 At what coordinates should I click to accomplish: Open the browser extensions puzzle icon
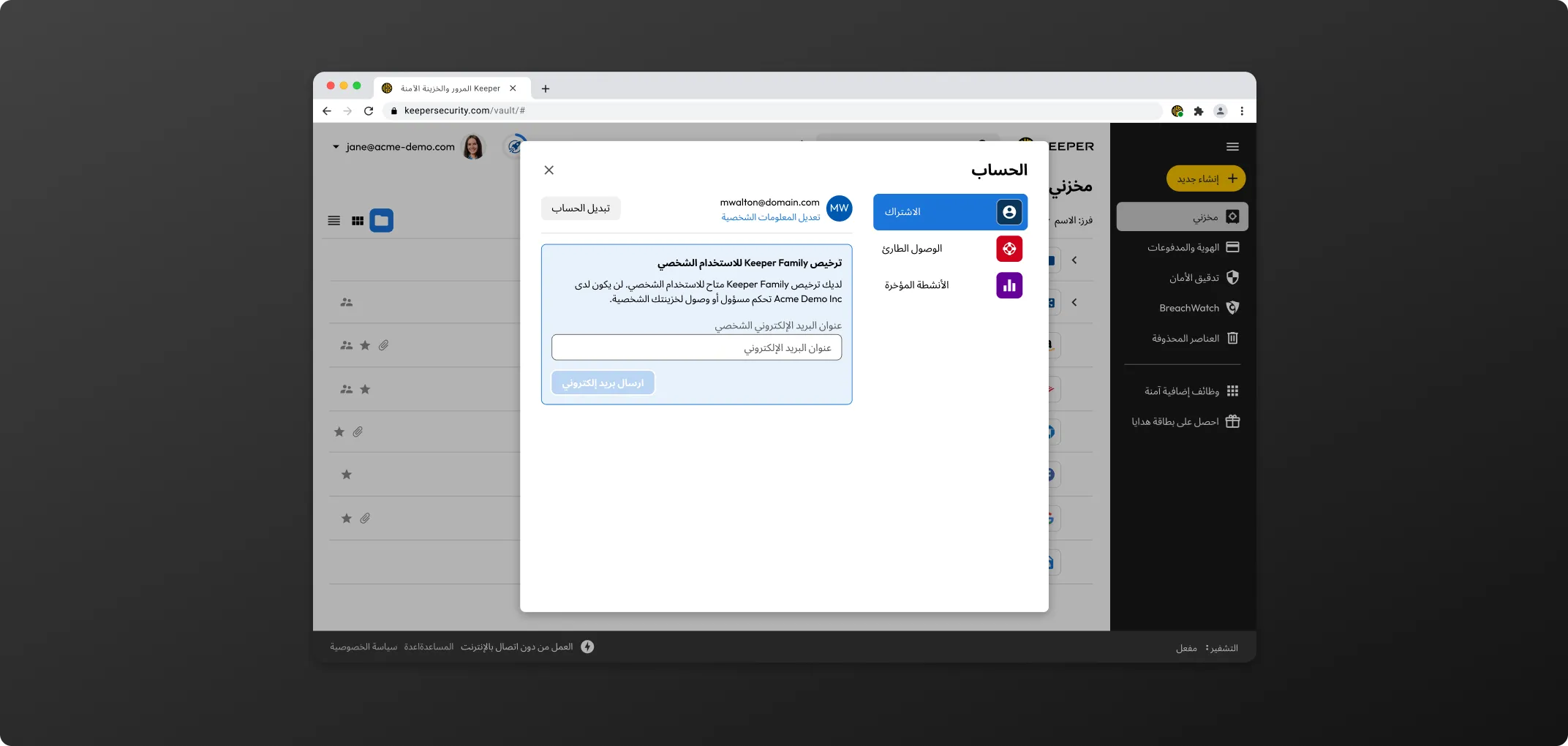coord(1198,111)
